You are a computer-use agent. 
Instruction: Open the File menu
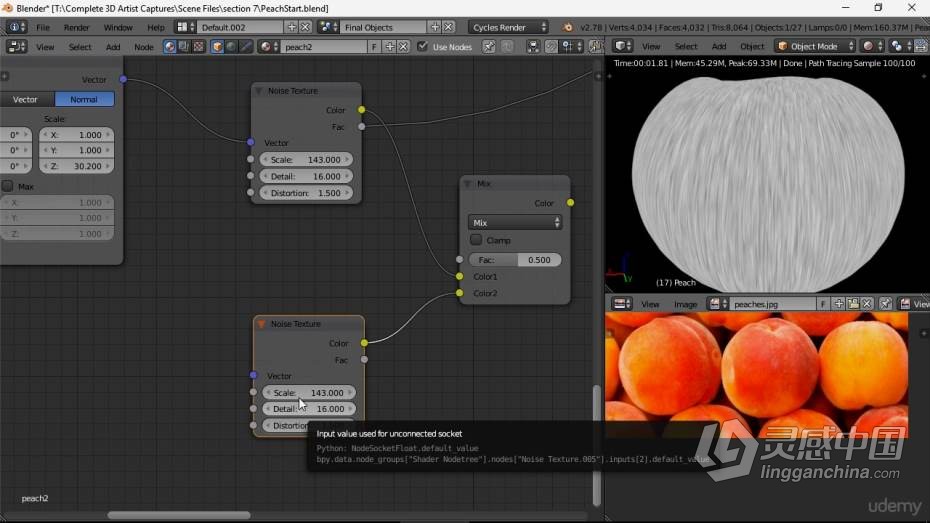tap(43, 27)
